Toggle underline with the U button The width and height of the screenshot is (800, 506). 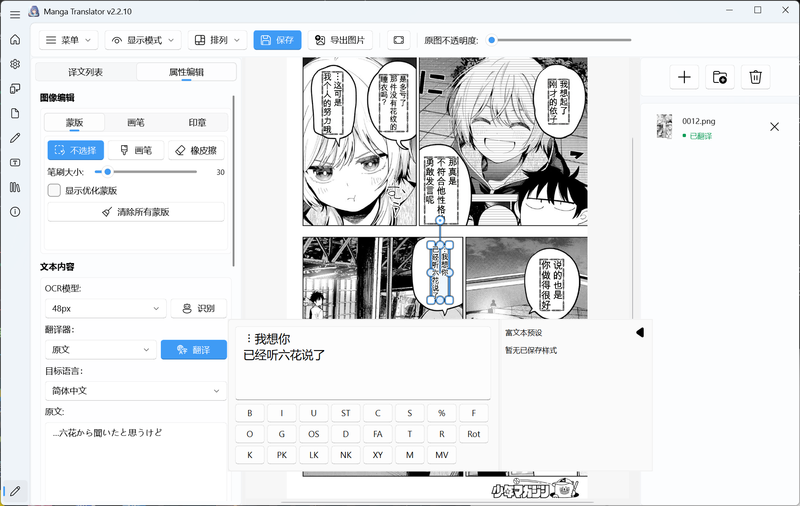pos(313,413)
